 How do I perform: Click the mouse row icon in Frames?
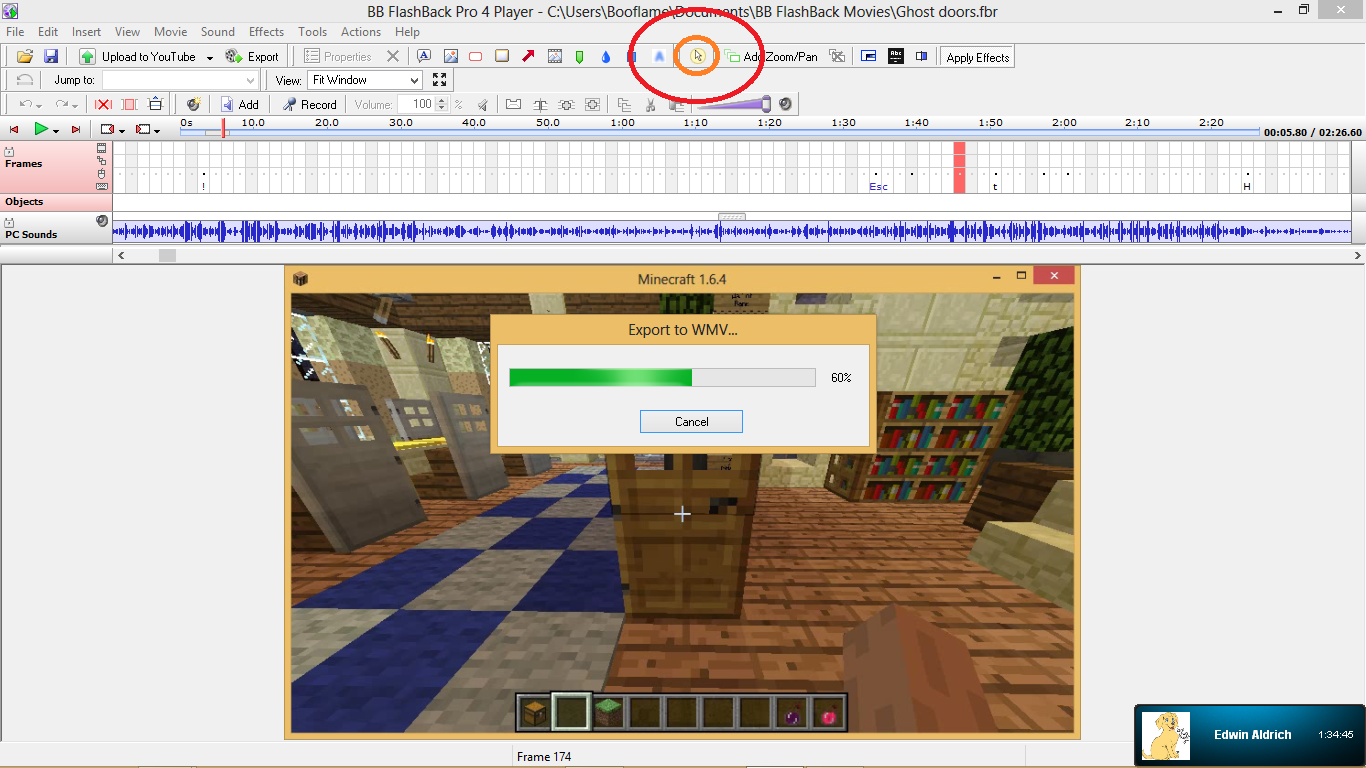point(102,173)
